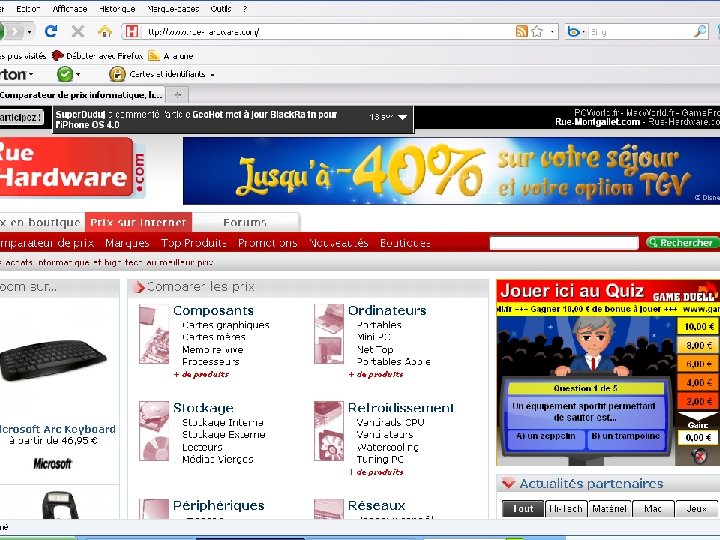
Task: Bookmark this page with the star icon
Action: point(537,31)
